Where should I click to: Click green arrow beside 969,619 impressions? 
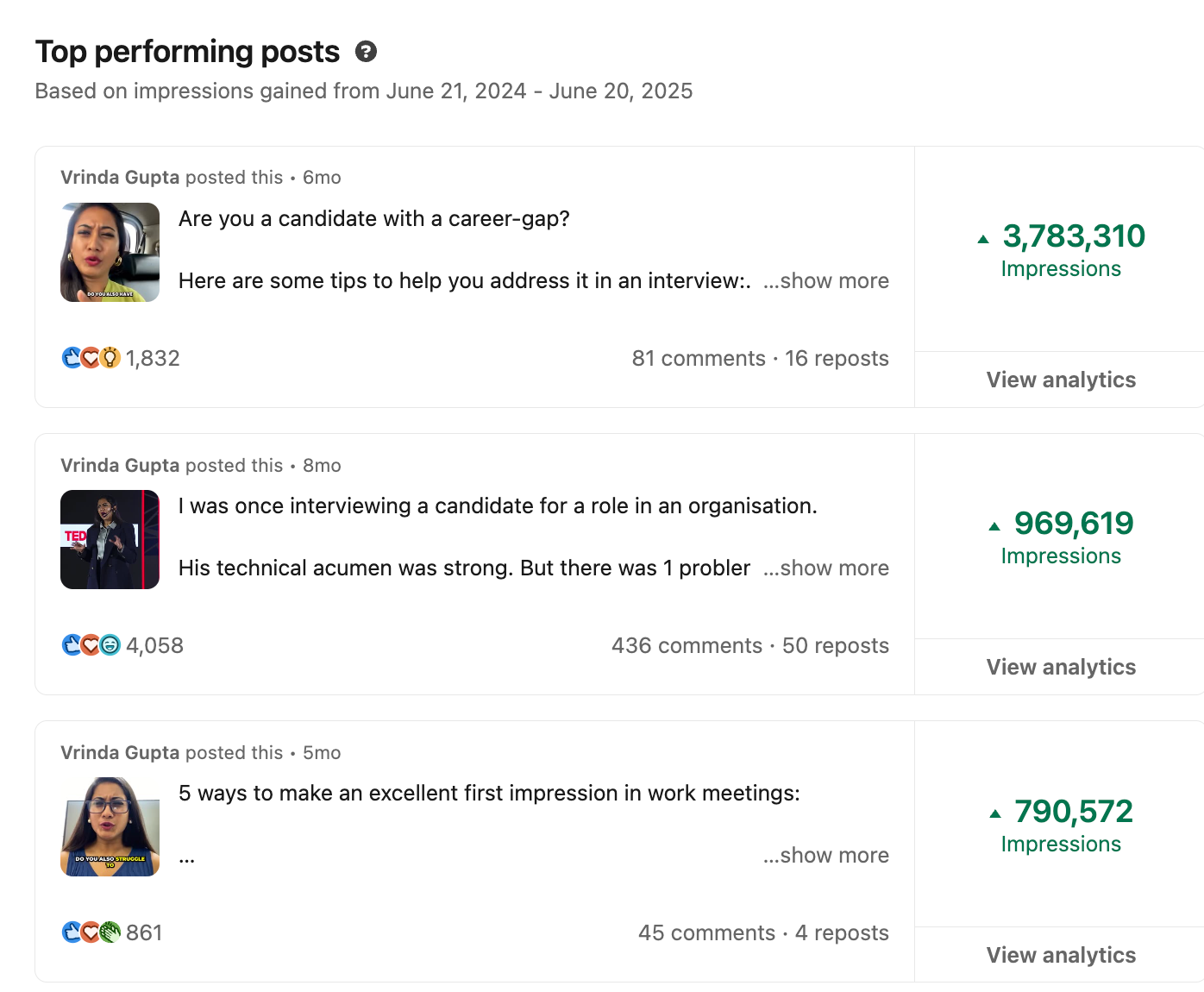tap(994, 526)
